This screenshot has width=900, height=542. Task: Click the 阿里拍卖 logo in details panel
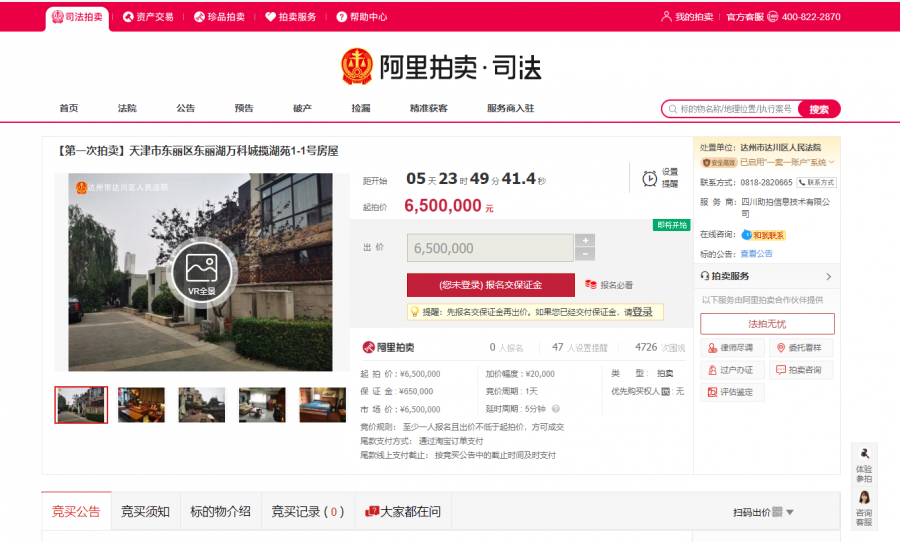pyautogui.click(x=389, y=347)
